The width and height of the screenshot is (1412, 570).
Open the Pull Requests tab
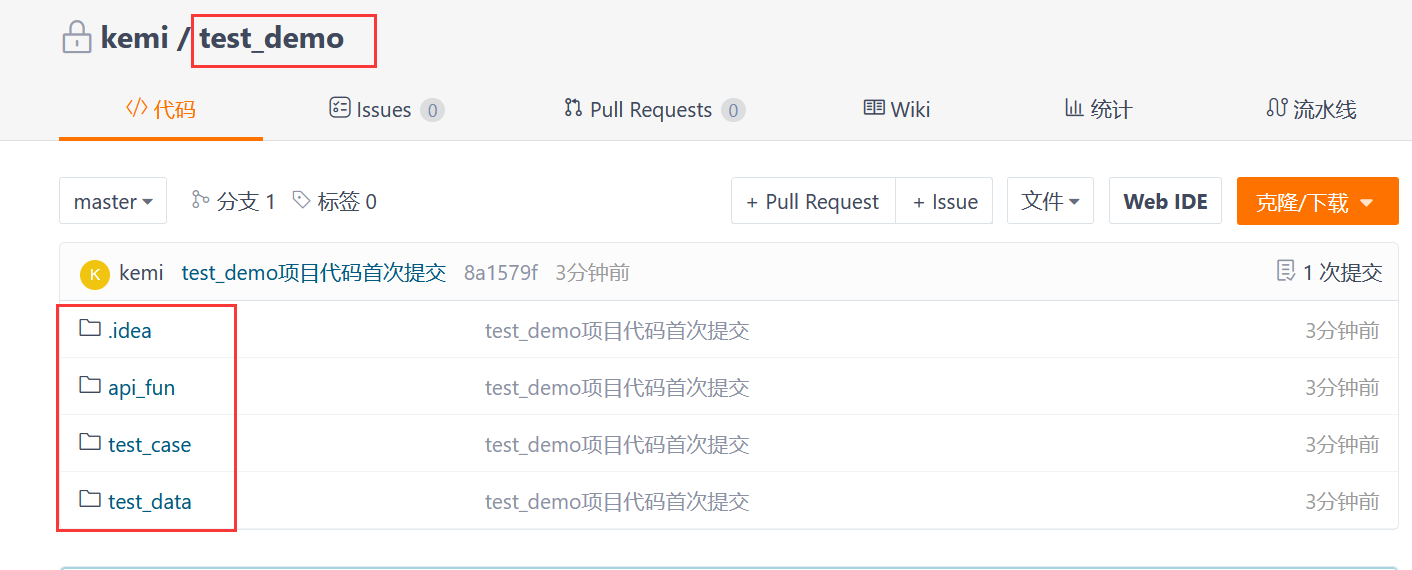654,110
